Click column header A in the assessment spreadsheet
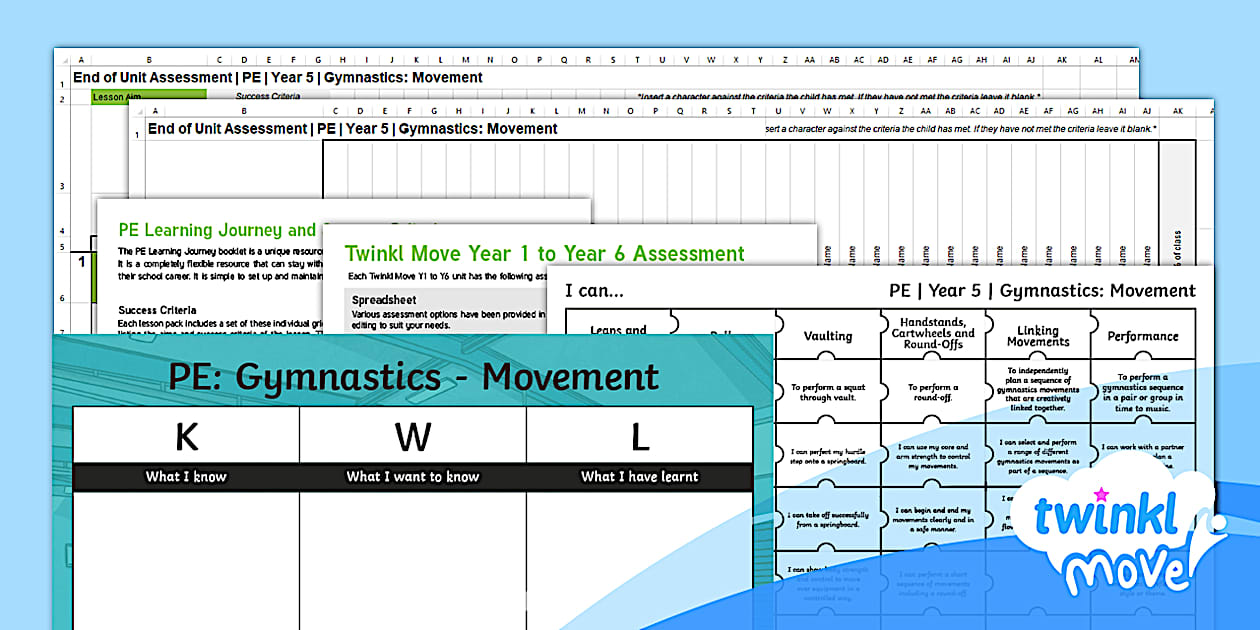Screen dimensions: 1260x630 pos(81,59)
